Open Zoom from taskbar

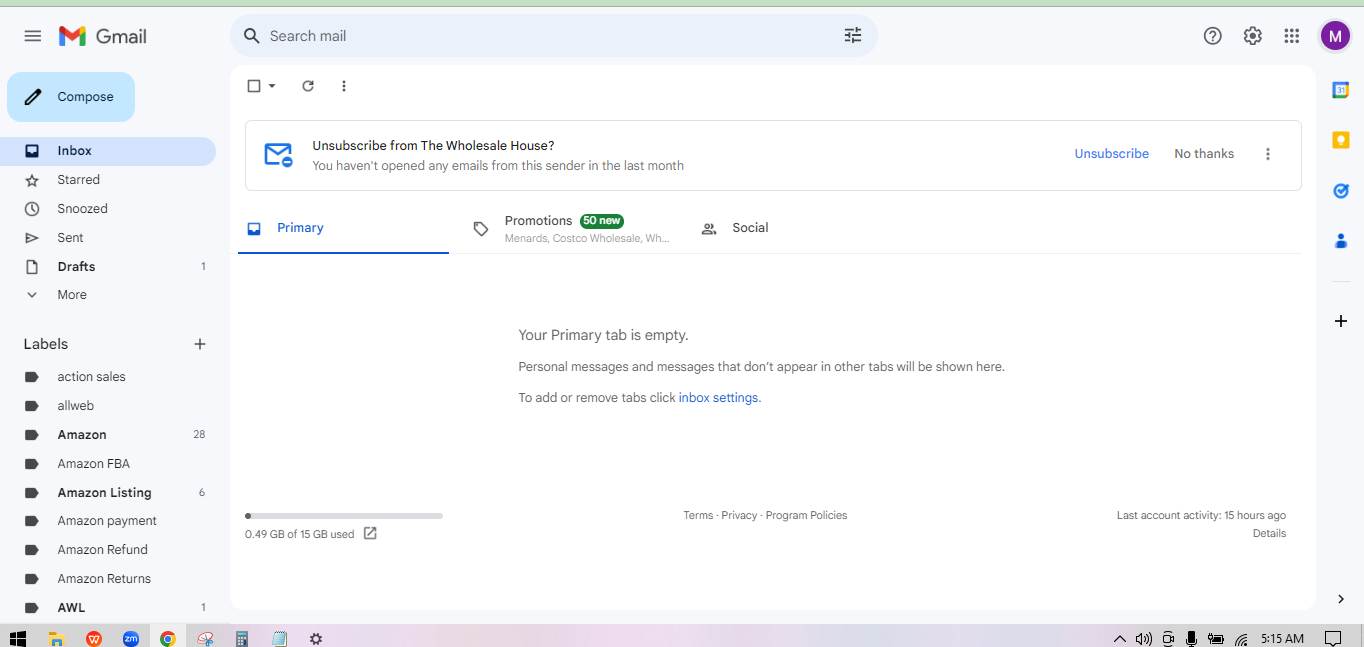[x=131, y=638]
